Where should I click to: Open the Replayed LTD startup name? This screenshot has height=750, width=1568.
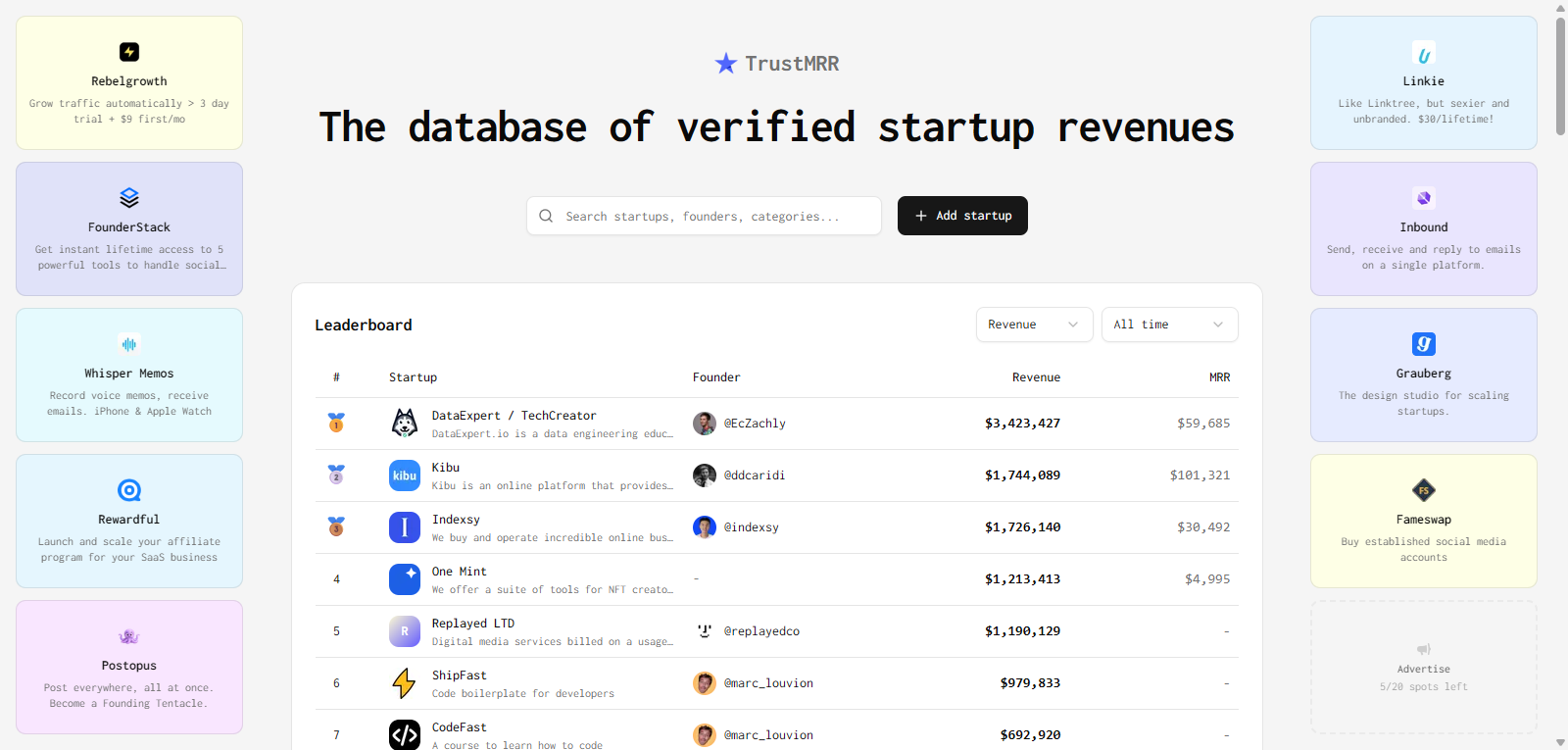[473, 624]
